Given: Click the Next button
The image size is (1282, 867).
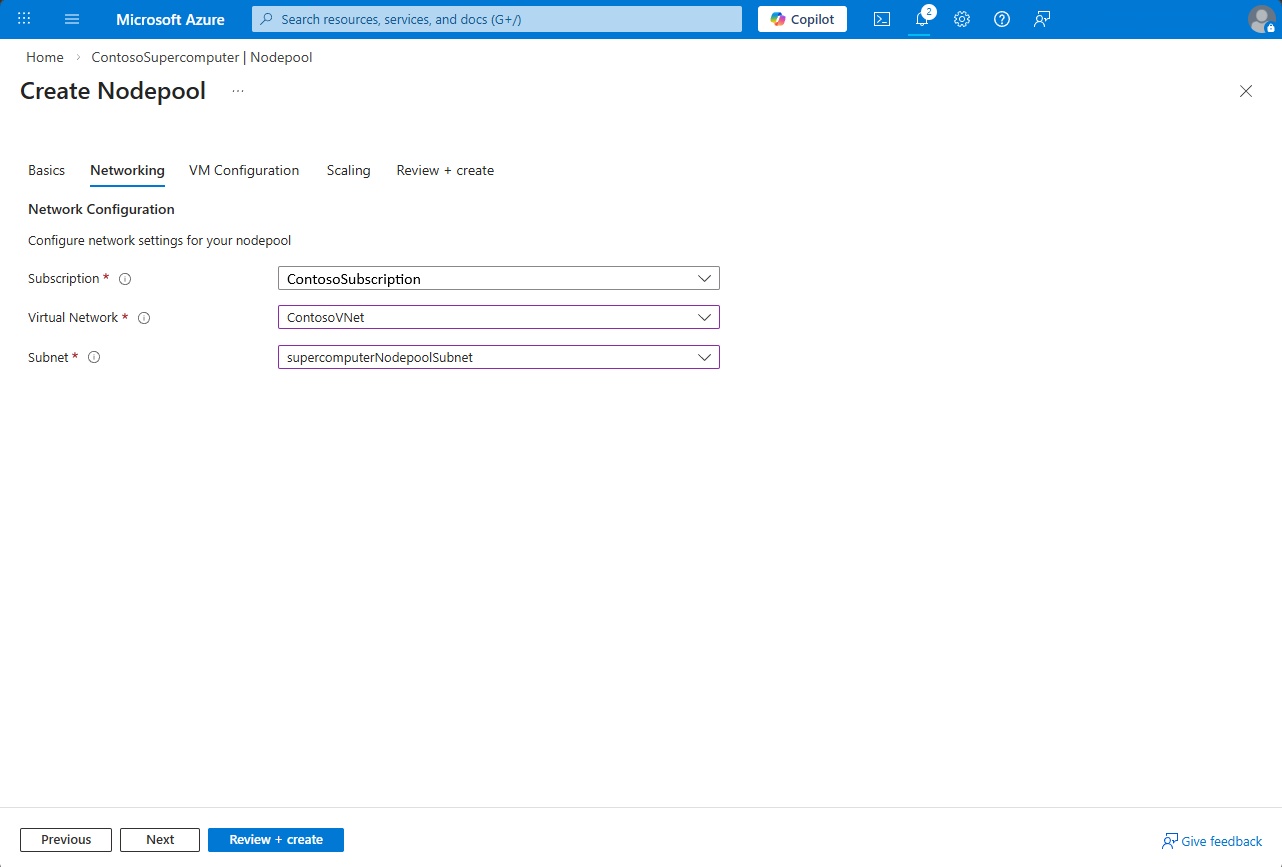Looking at the screenshot, I should (x=160, y=840).
